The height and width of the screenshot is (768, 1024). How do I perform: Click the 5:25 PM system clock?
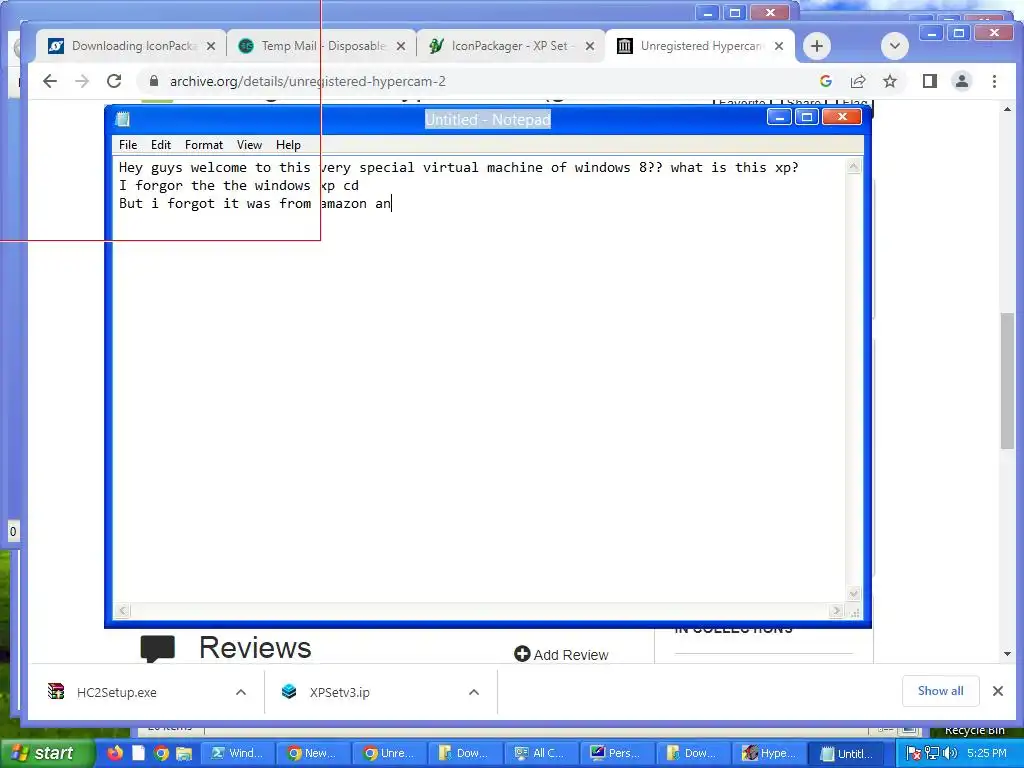pyautogui.click(x=987, y=753)
